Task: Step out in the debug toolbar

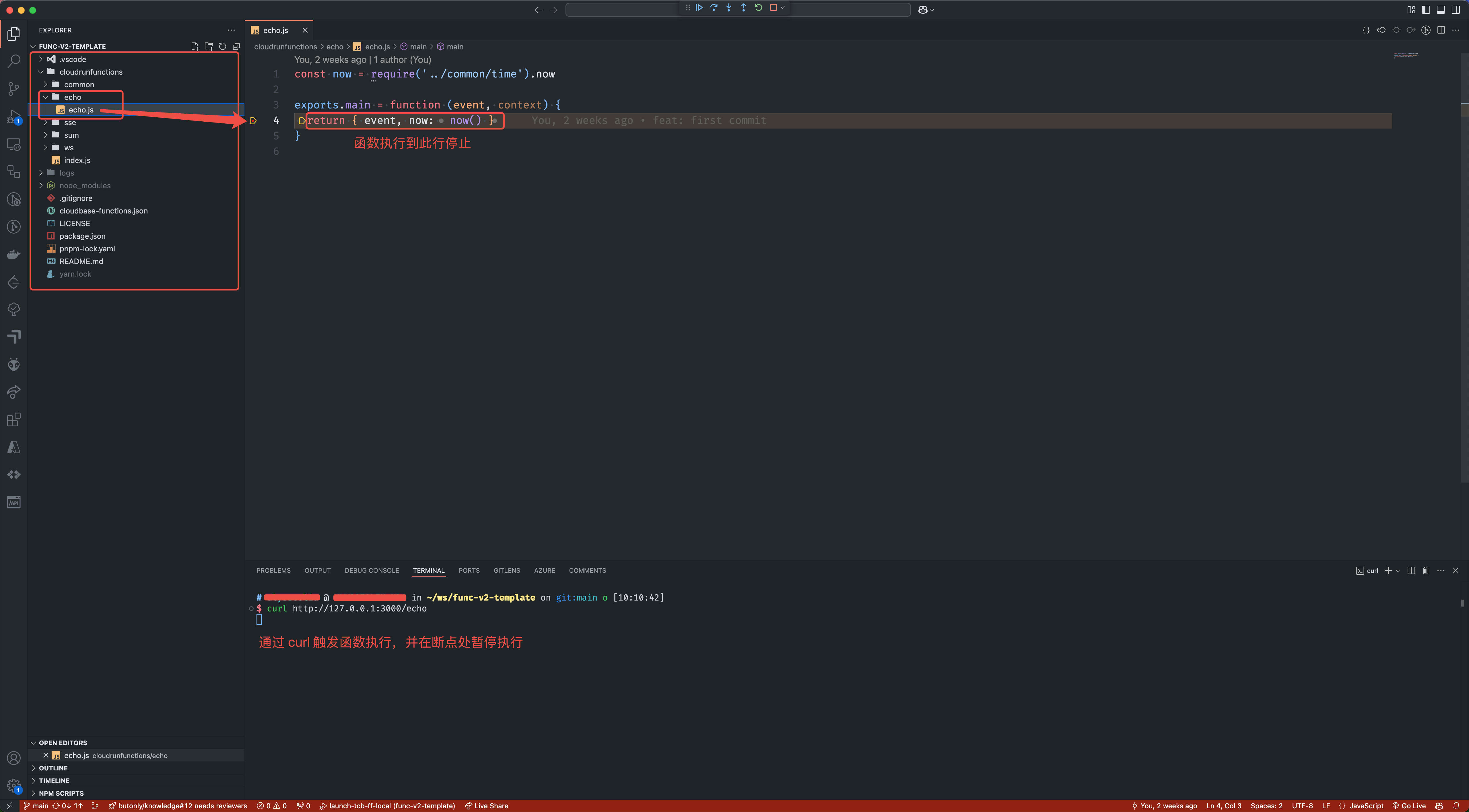Action: tap(743, 8)
